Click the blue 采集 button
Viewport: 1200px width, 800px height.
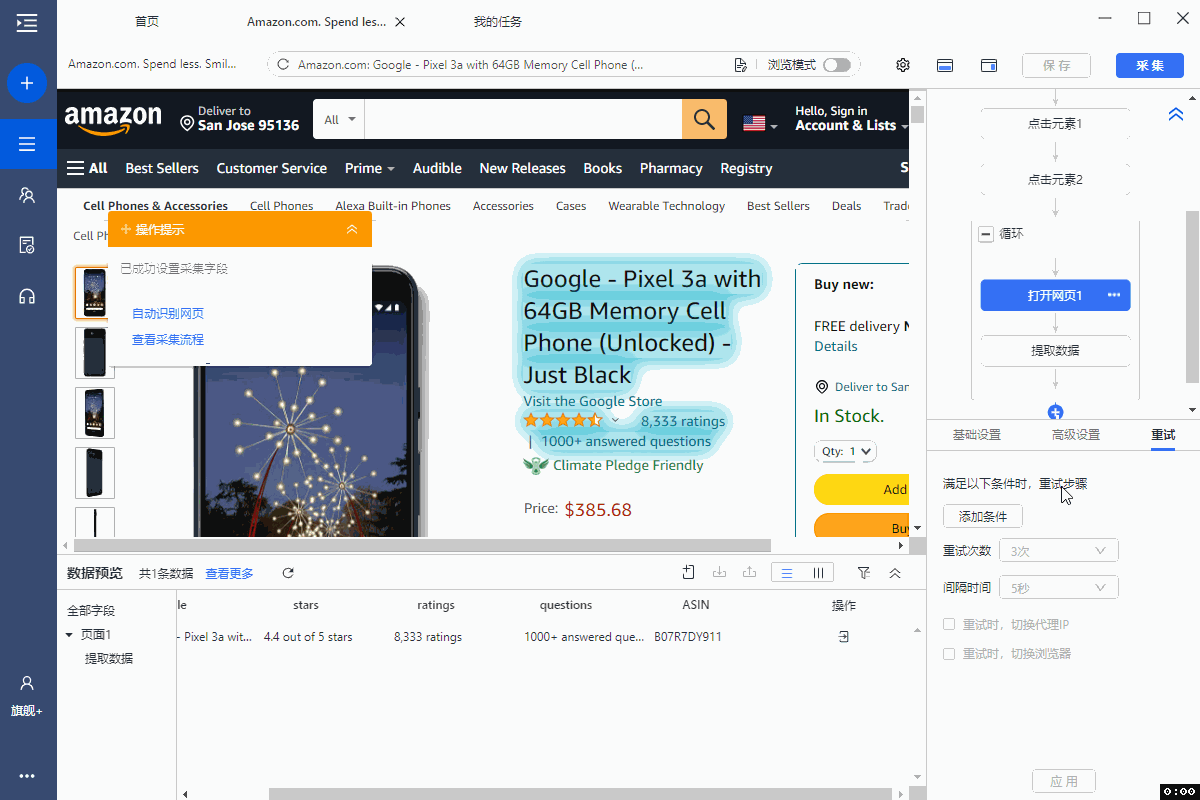coord(1150,65)
